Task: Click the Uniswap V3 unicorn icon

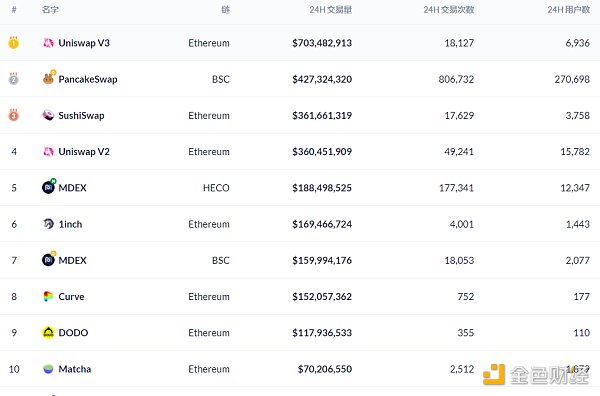Action: pyautogui.click(x=48, y=43)
